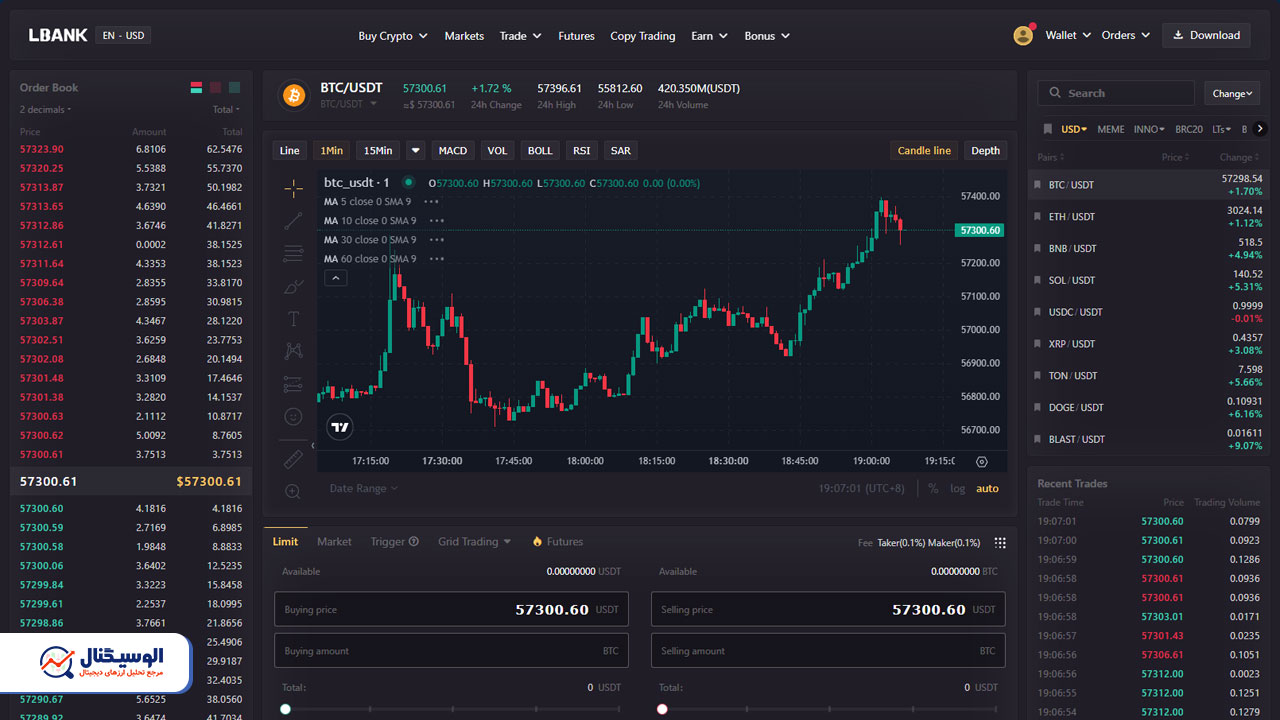Select the text annotation tool
Screen dimensions: 1280x720
(293, 319)
